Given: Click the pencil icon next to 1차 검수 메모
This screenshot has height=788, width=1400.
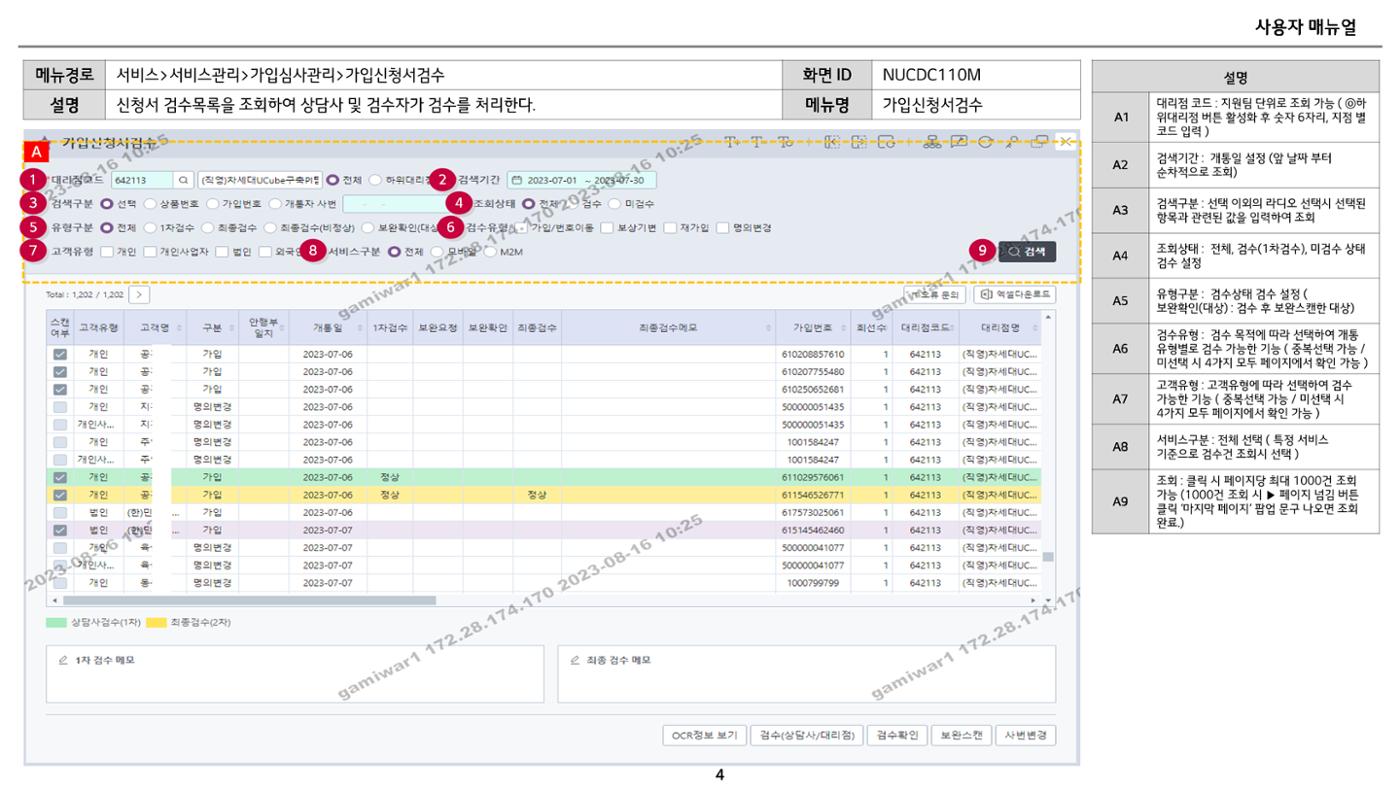Looking at the screenshot, I should 64,661.
